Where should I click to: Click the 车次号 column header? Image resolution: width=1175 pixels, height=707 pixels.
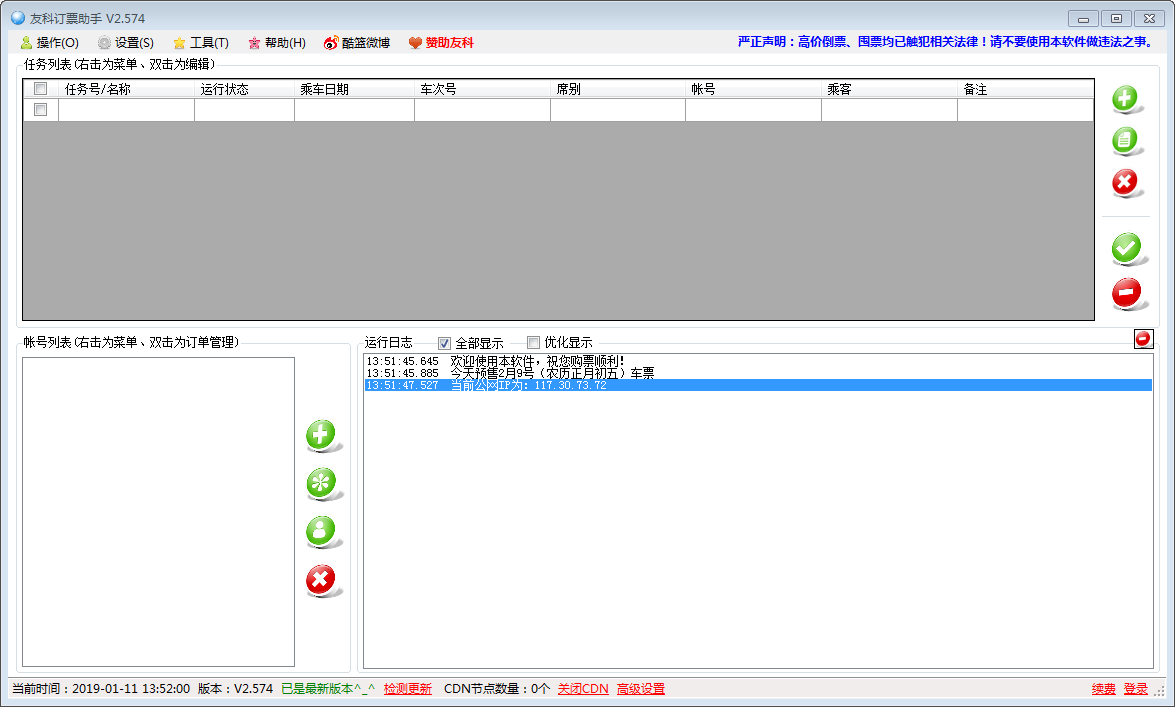pos(483,89)
